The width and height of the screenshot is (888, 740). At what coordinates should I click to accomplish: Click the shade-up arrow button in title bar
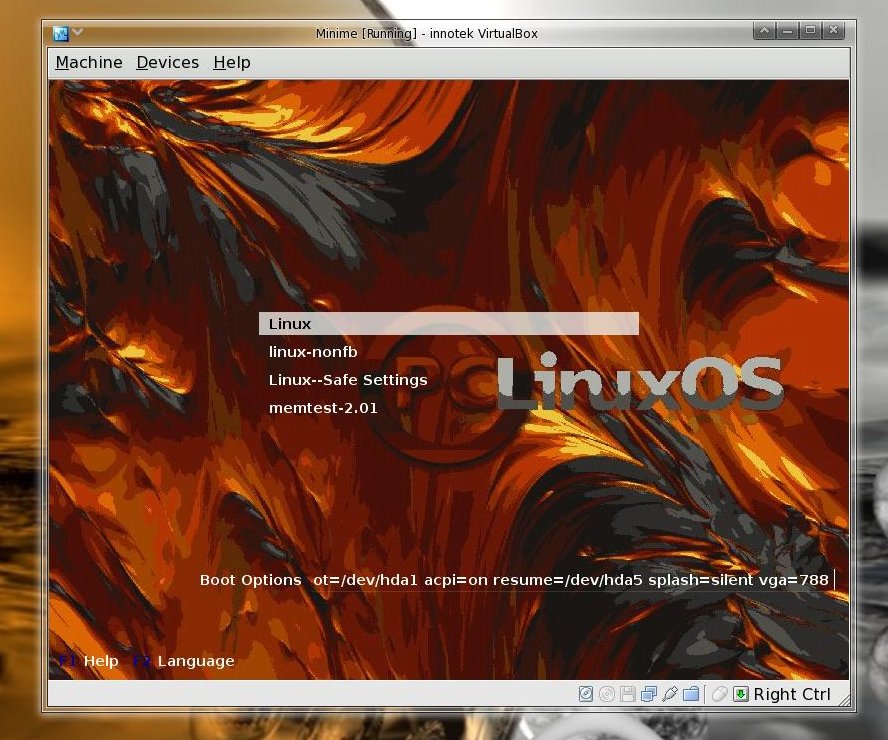pyautogui.click(x=765, y=31)
